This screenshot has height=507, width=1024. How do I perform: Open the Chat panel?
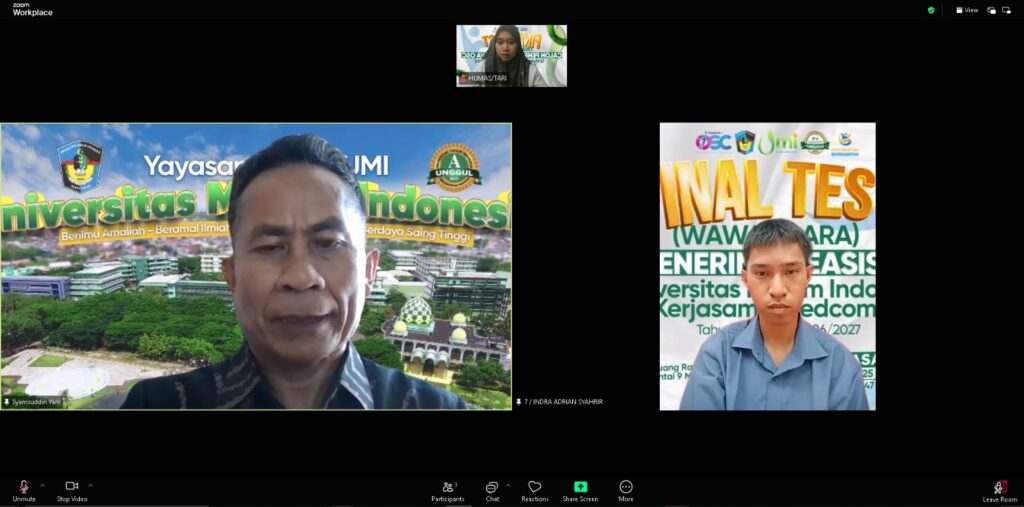pos(492,488)
